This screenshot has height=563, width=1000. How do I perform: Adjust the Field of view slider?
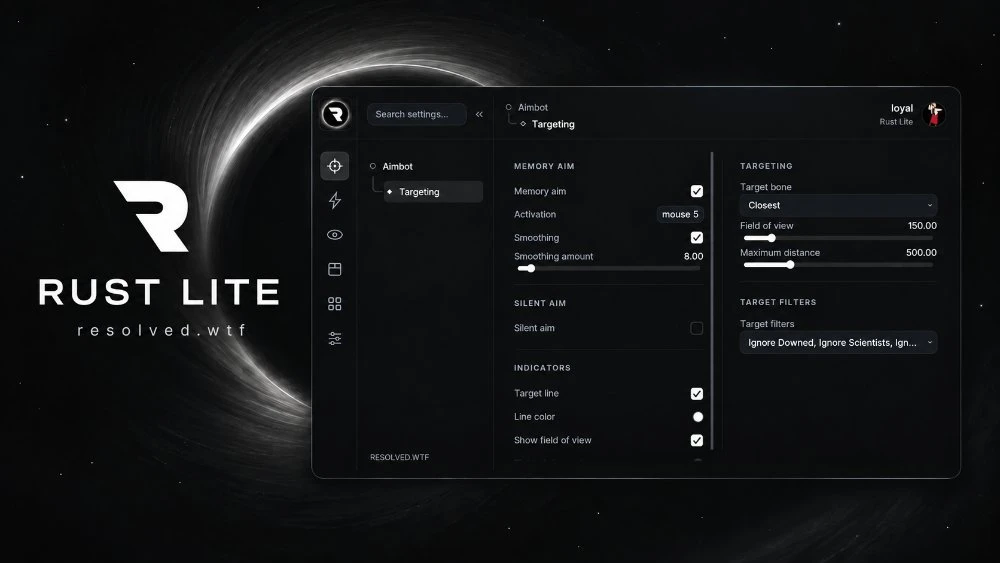point(839,238)
